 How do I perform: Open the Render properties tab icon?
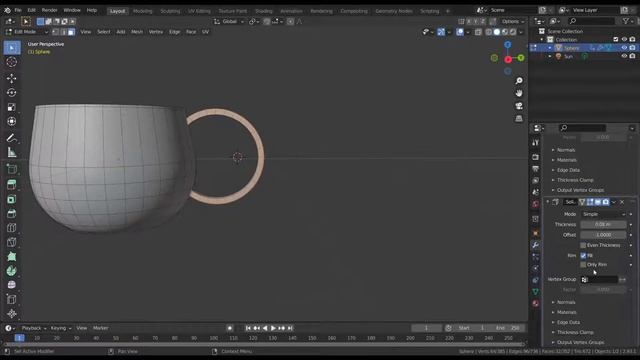point(536,157)
